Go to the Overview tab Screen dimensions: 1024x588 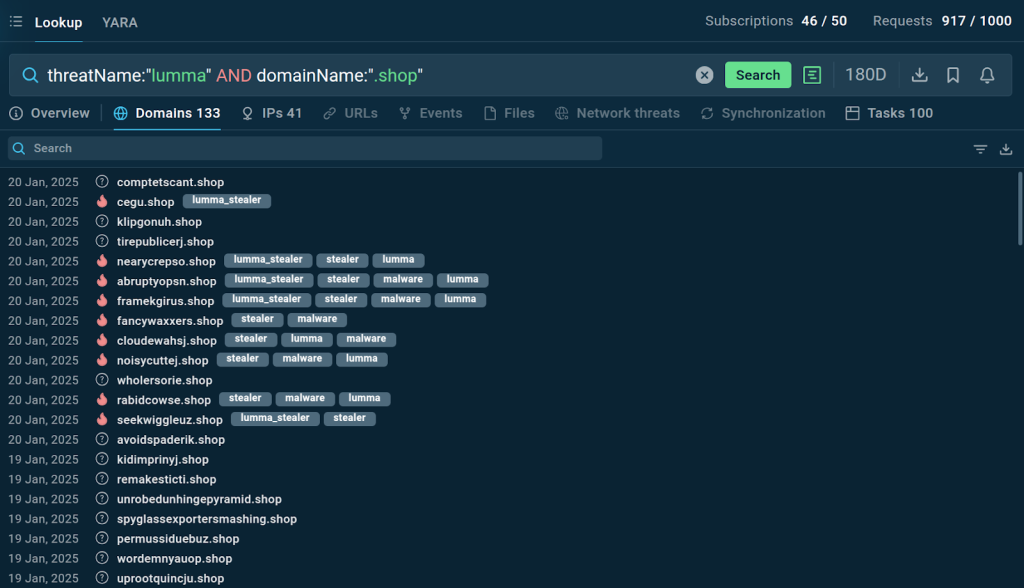[50, 113]
